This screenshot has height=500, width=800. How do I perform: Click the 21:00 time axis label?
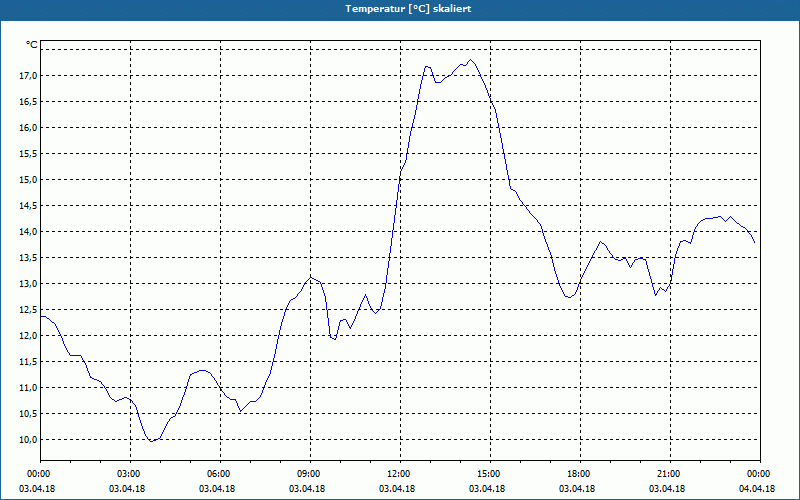coord(670,474)
